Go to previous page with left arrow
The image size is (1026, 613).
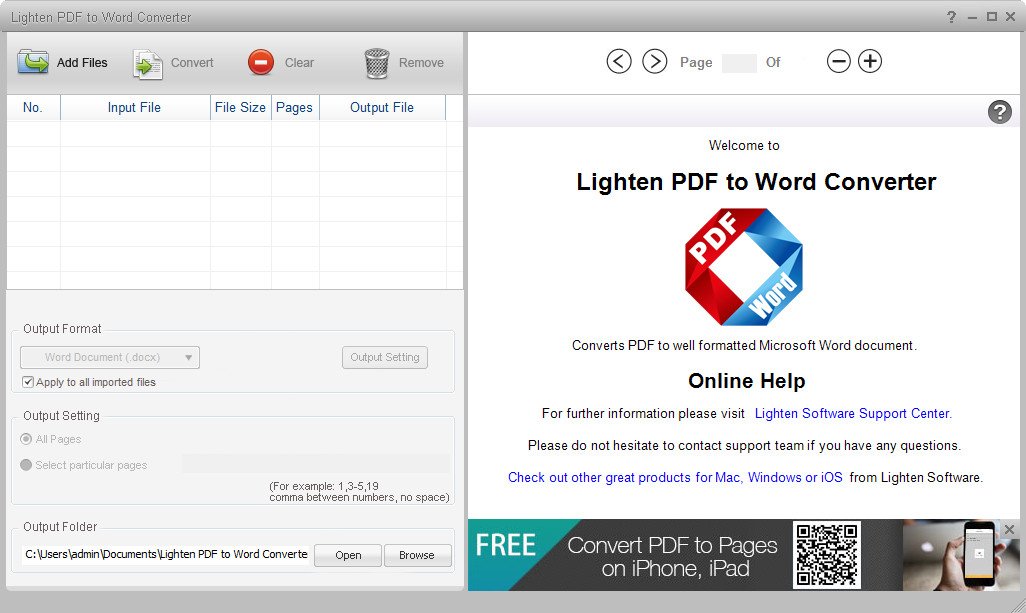619,61
